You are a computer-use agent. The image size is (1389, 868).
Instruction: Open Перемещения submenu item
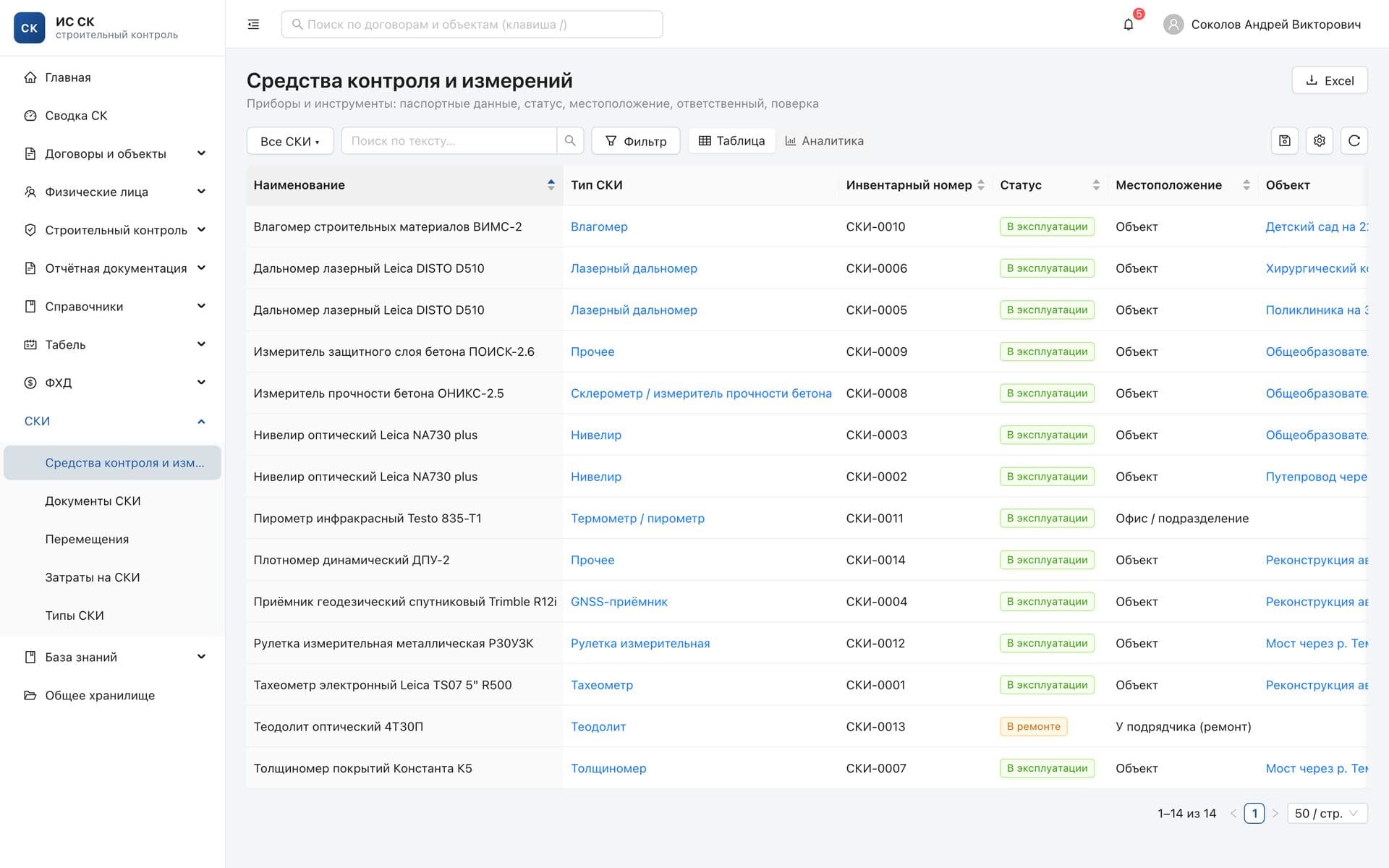(x=112, y=540)
